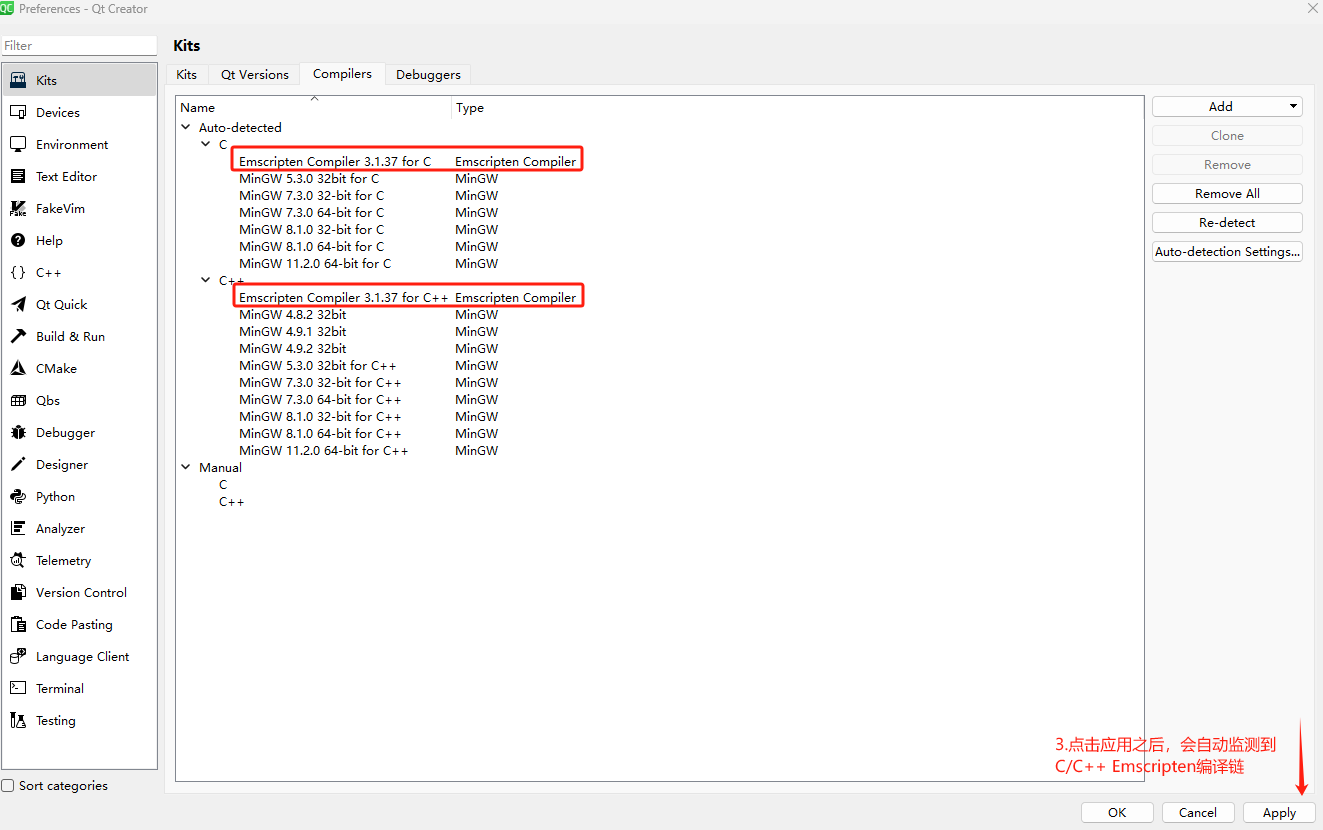The height and width of the screenshot is (830, 1323).
Task: Open Auto-detection Settings
Action: click(x=1227, y=251)
